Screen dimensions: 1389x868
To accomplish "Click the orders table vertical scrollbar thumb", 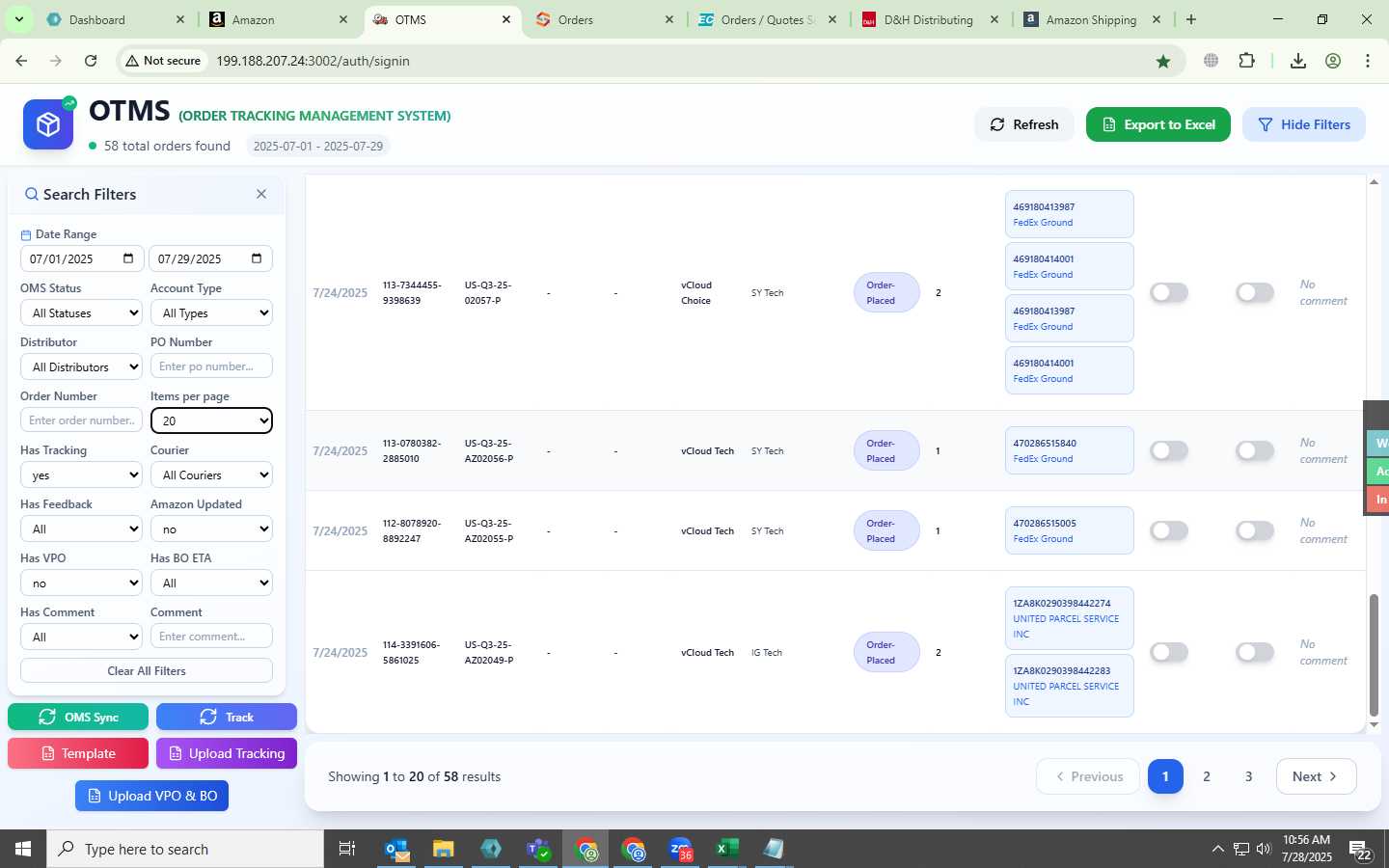I will click(x=1374, y=655).
